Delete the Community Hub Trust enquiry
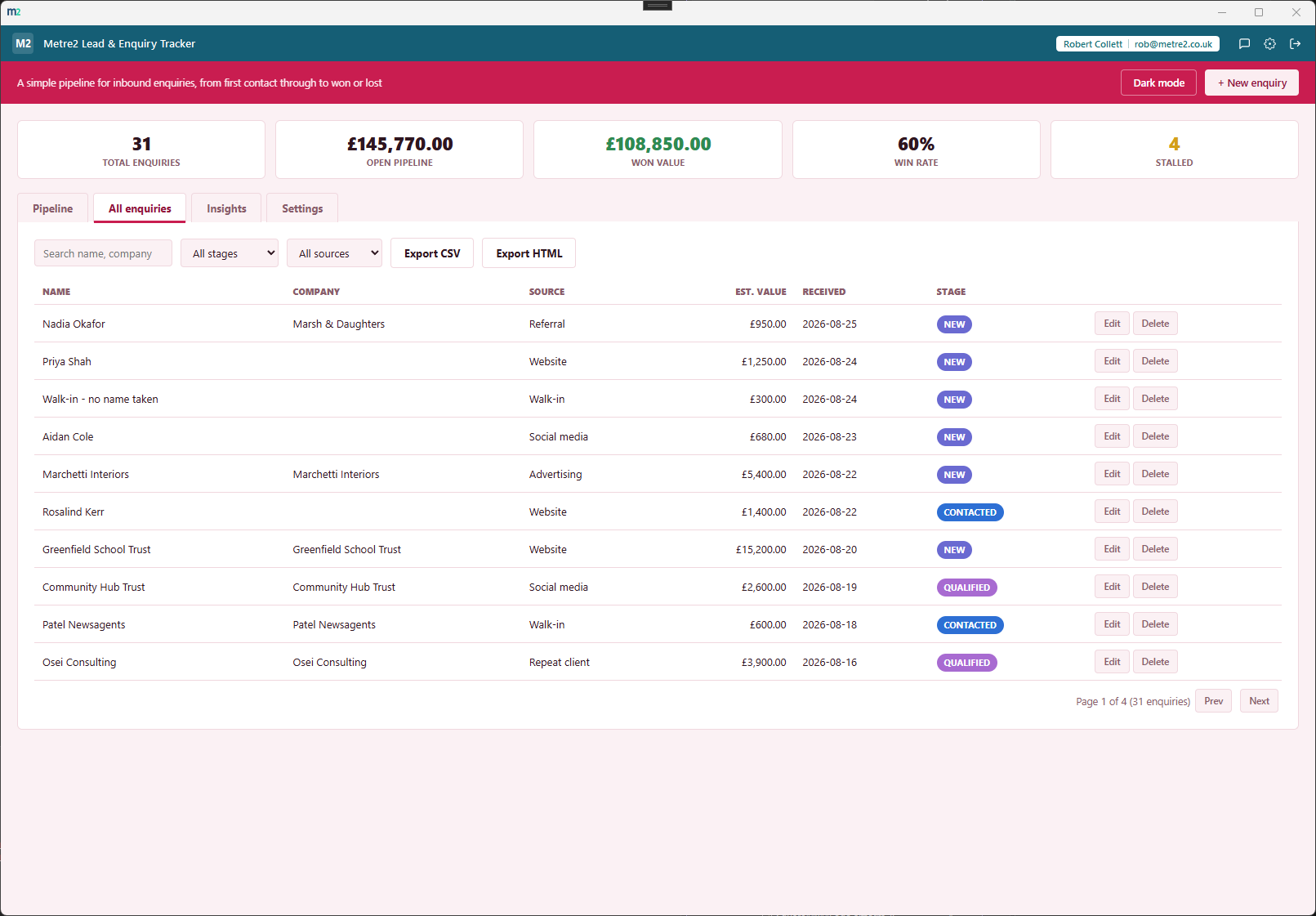Image resolution: width=1316 pixels, height=916 pixels. [1155, 587]
